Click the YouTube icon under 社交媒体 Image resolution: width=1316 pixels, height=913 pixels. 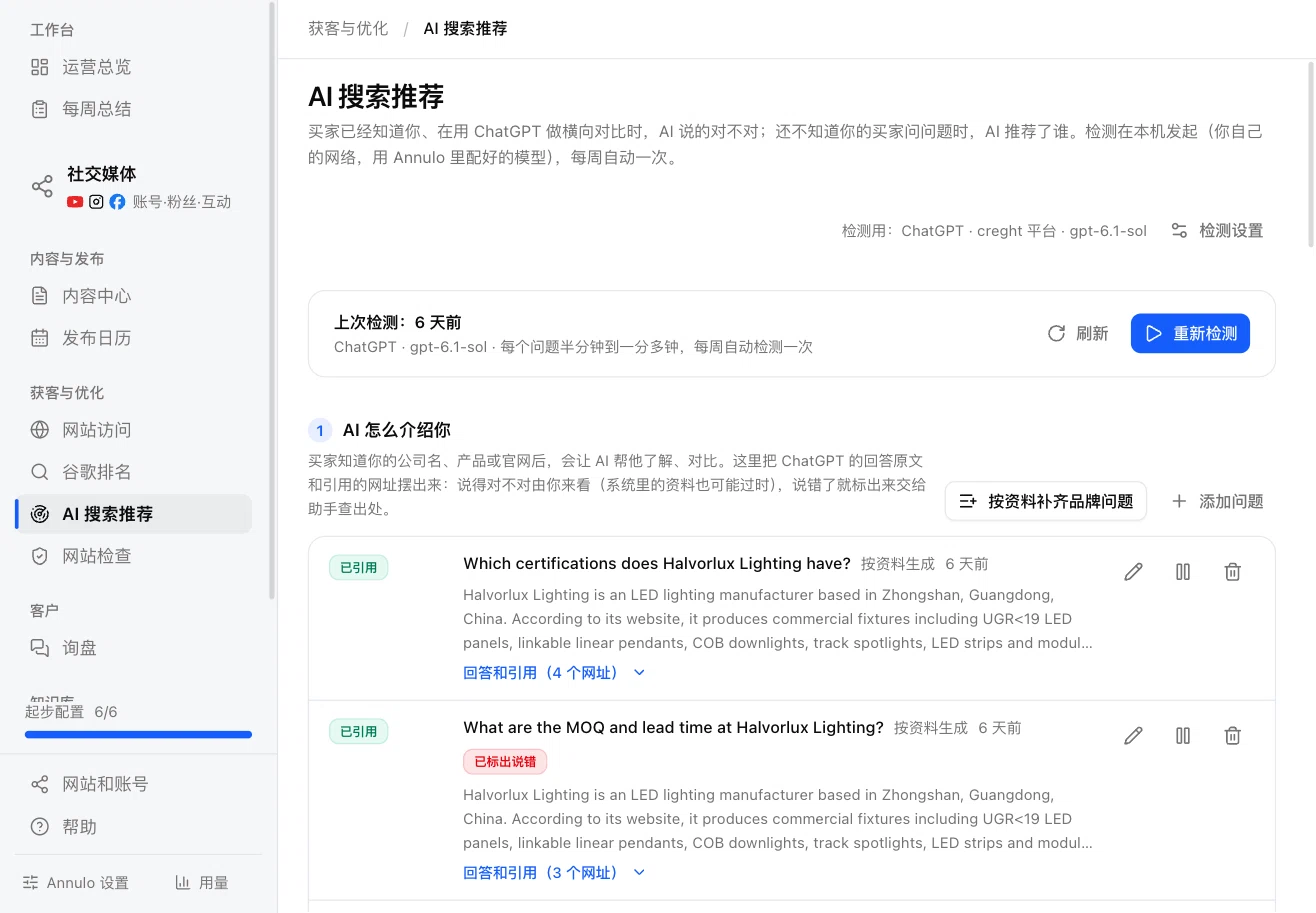tap(75, 202)
